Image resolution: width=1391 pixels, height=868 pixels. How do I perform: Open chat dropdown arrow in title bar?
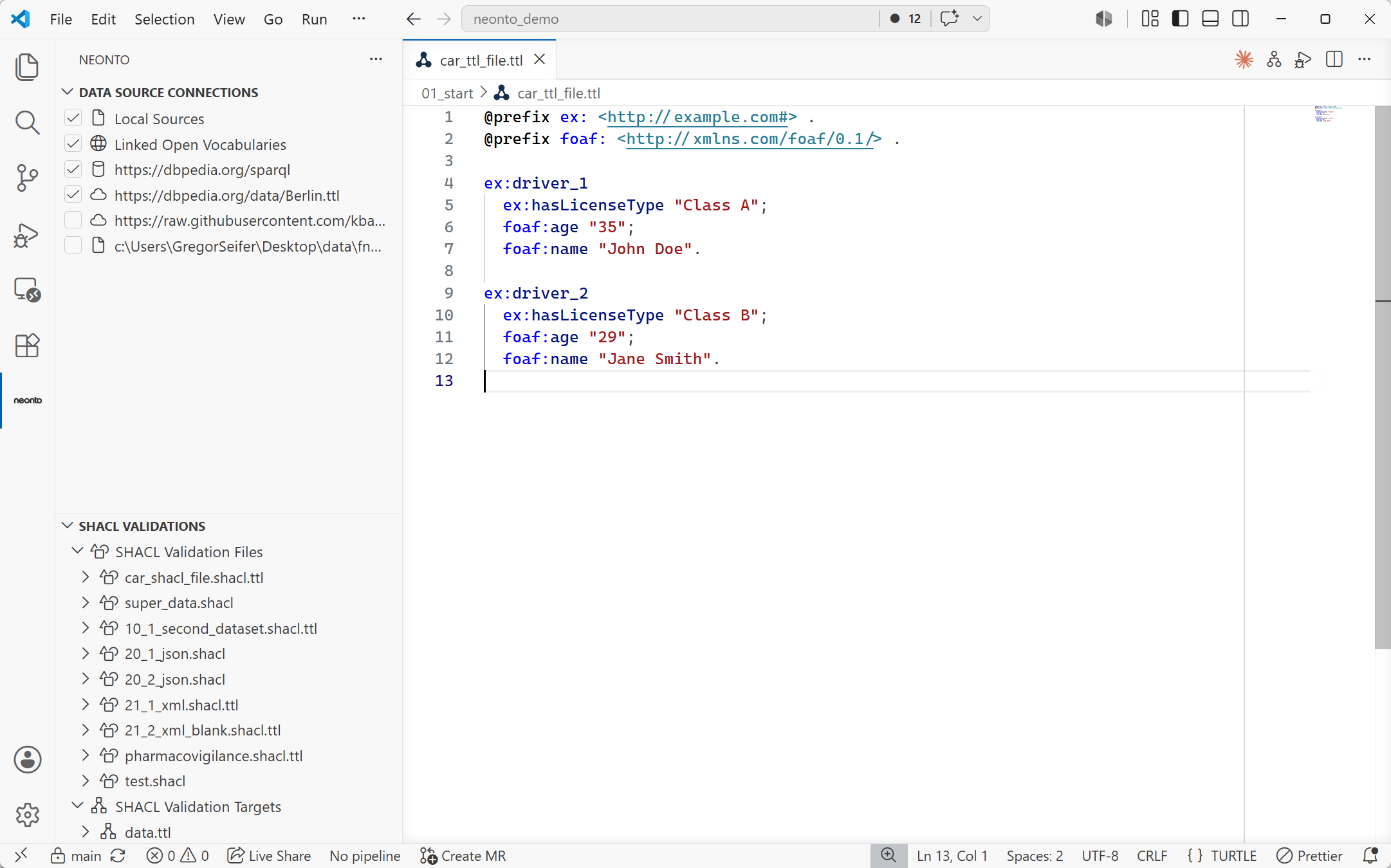[x=977, y=19]
